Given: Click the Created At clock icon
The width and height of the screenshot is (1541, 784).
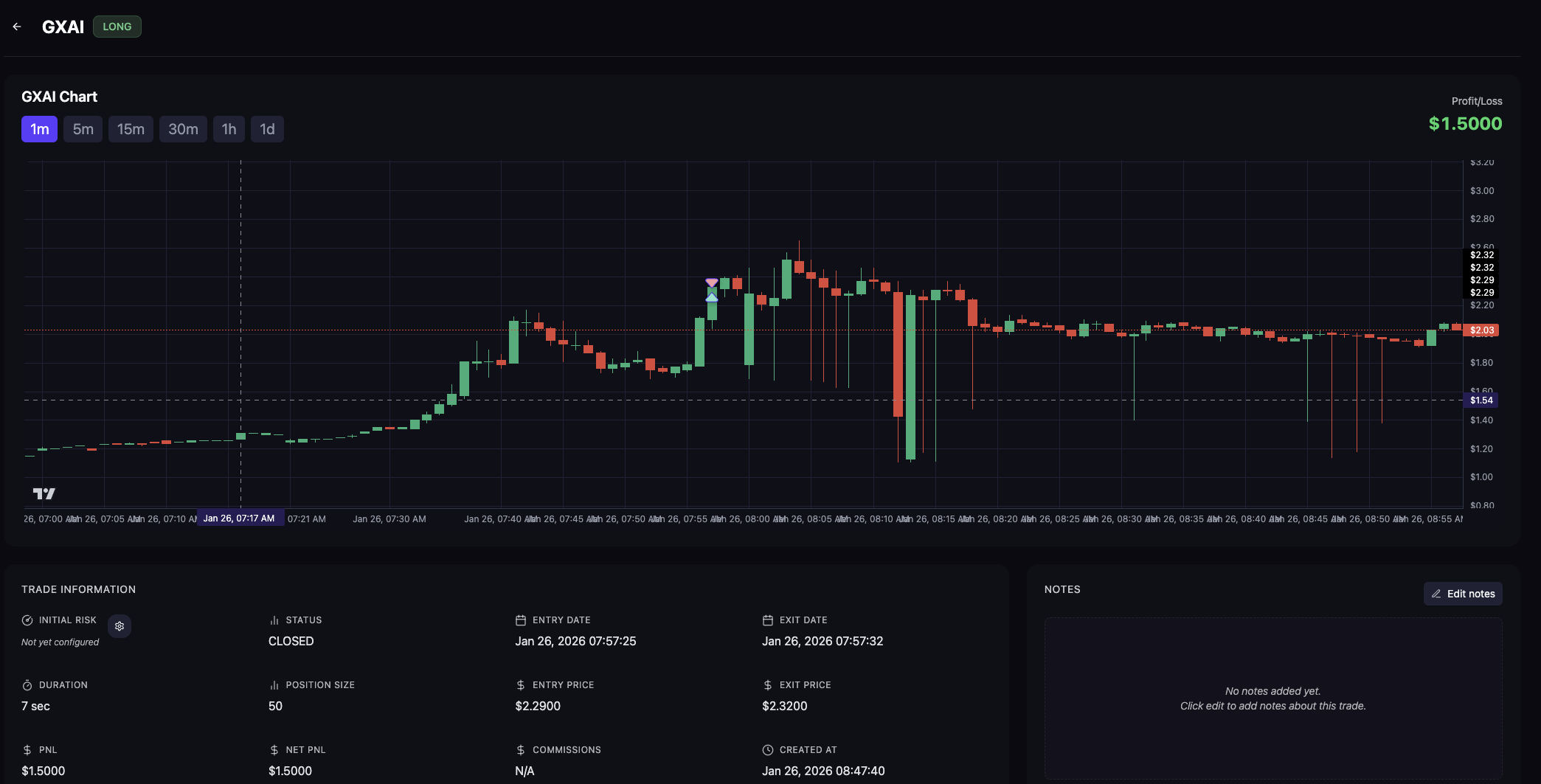Looking at the screenshot, I should click(767, 750).
